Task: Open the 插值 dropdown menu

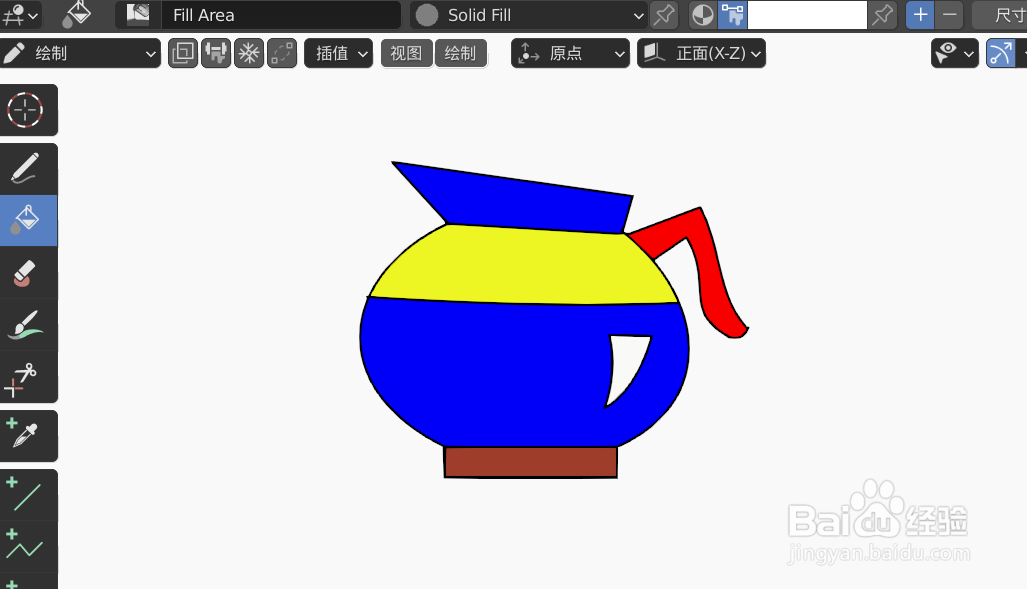Action: point(339,53)
